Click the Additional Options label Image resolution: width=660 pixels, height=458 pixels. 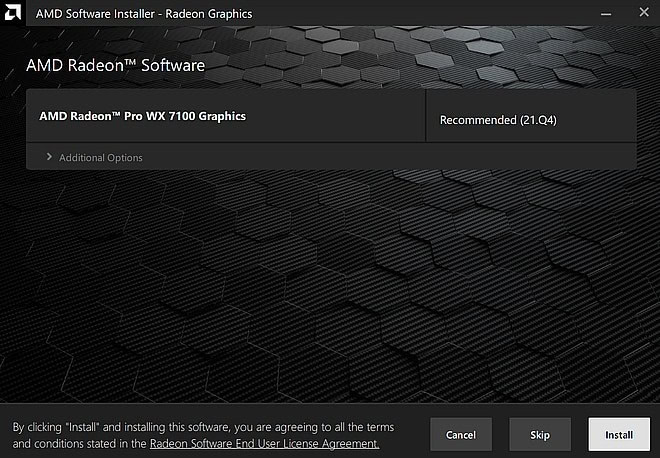pos(100,158)
